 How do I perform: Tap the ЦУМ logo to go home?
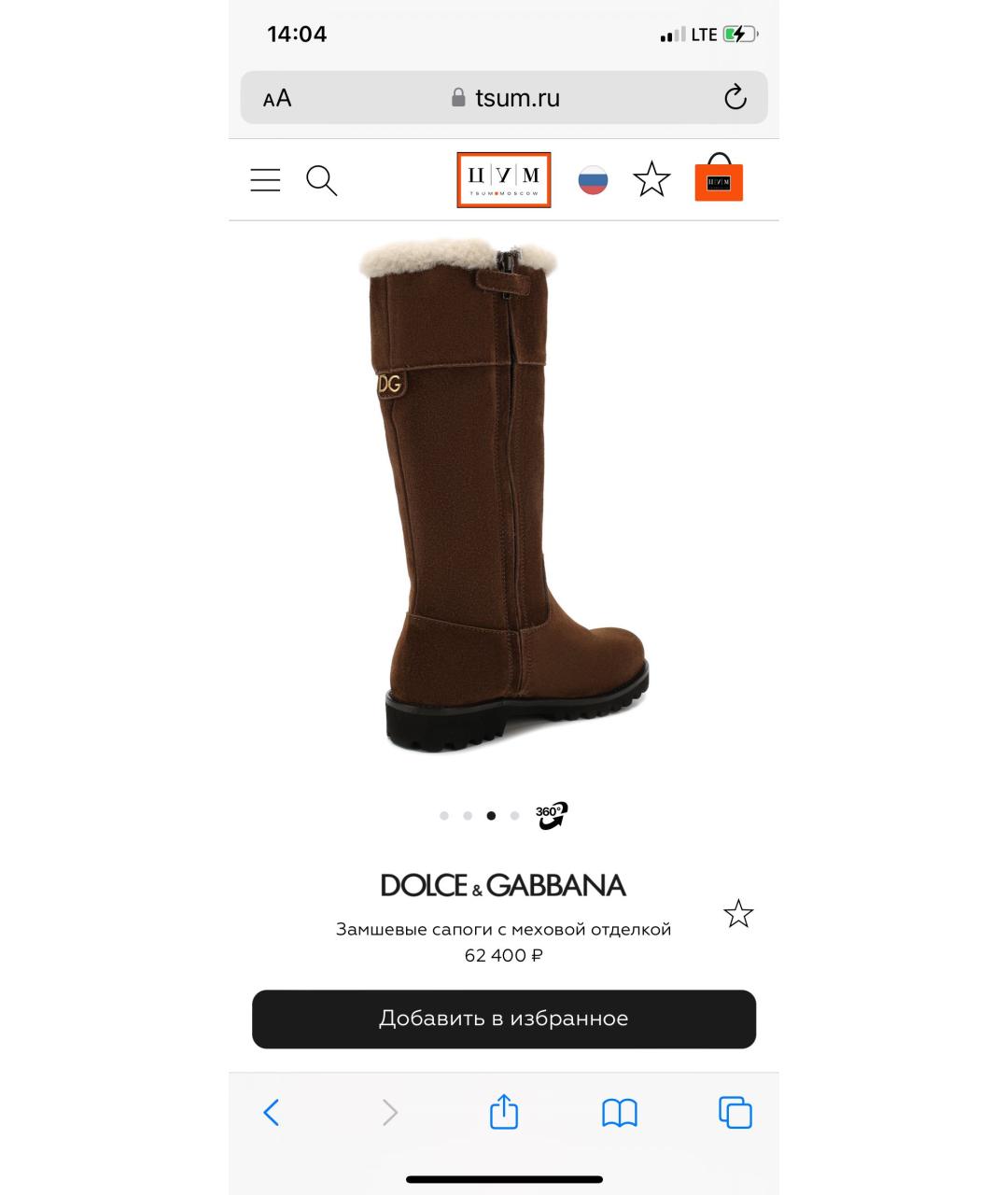pos(504,180)
